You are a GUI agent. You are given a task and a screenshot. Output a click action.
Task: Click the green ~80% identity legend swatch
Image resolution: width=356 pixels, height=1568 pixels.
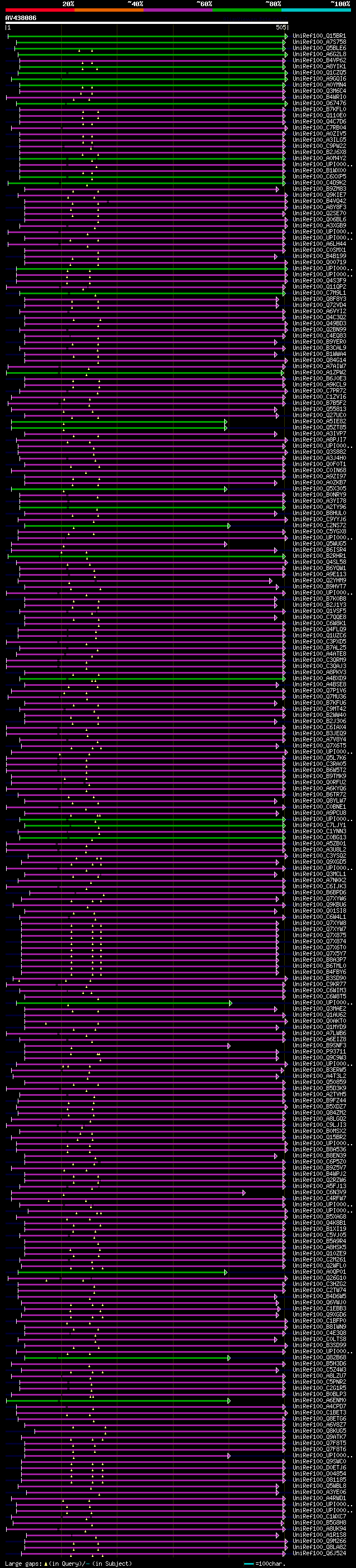(247, 10)
